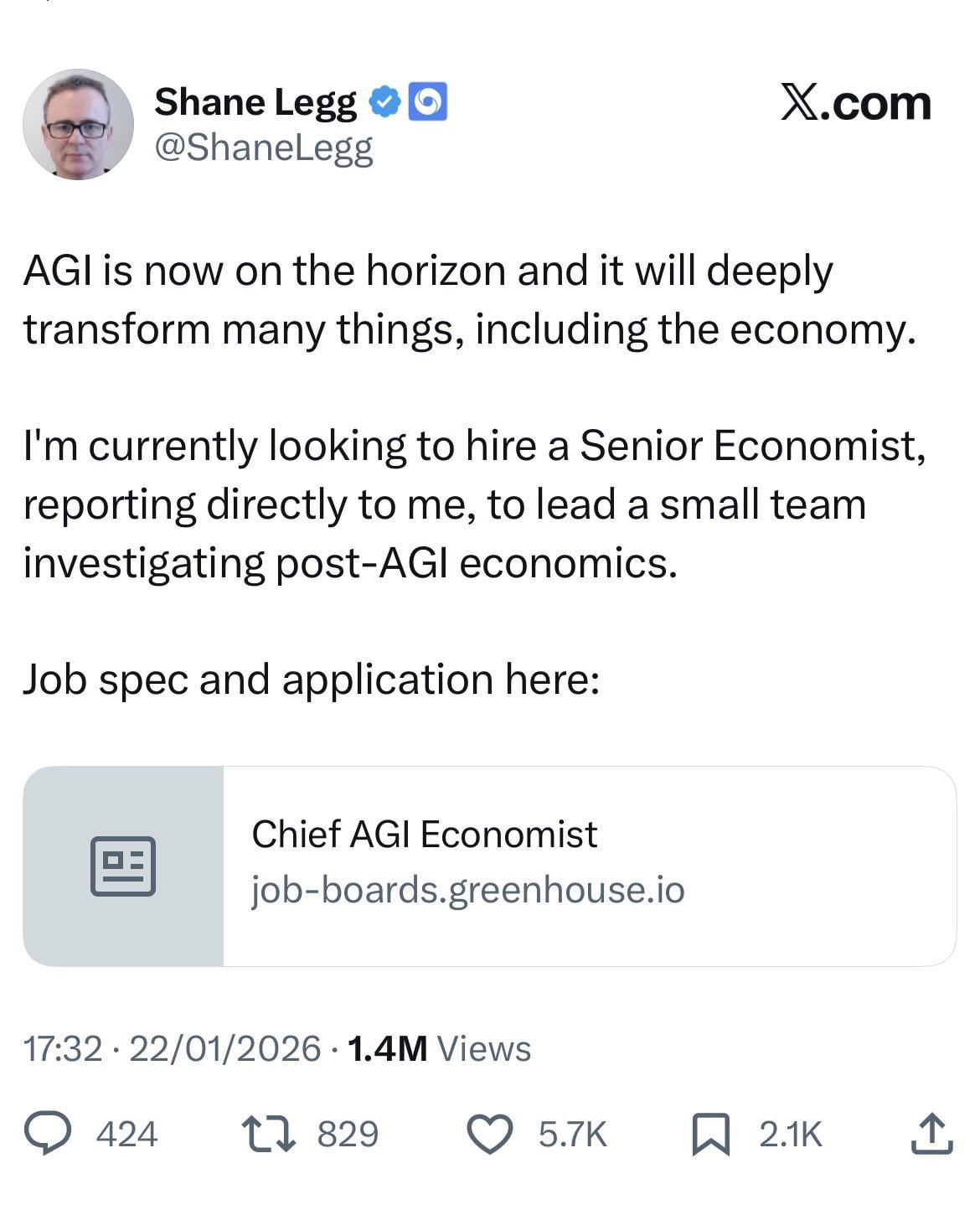The height and width of the screenshot is (1210, 980).
Task: Click the 424 replies count
Action: point(126,1135)
